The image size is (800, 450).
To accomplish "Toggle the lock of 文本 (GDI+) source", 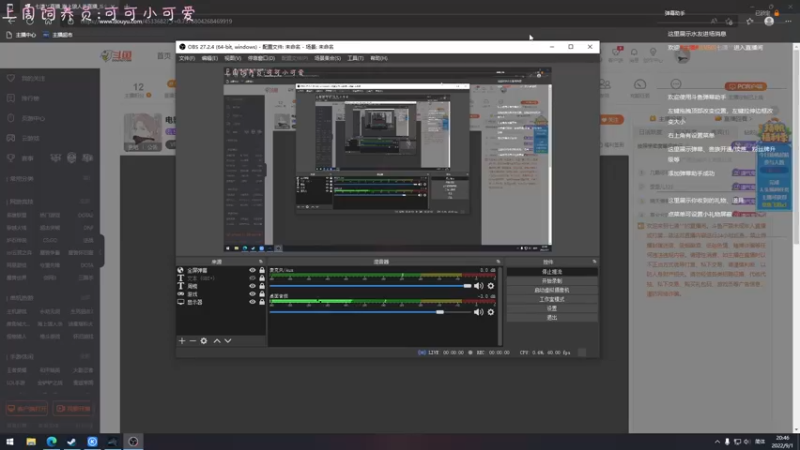I will 262,278.
